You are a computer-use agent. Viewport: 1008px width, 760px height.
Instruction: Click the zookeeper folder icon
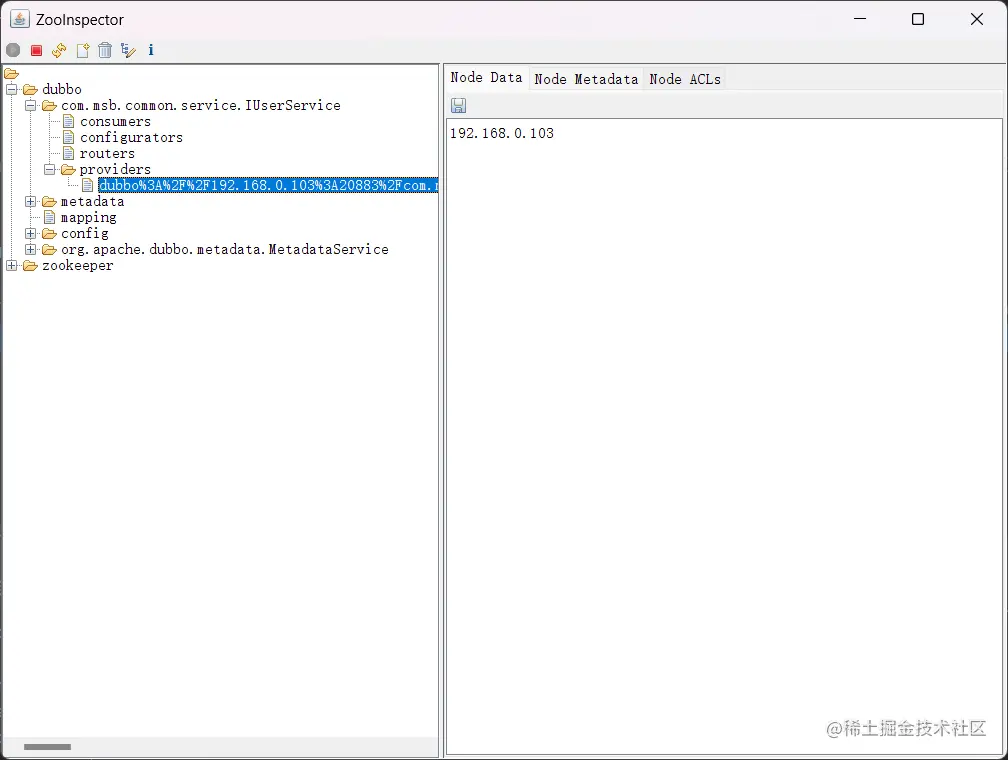pos(30,266)
